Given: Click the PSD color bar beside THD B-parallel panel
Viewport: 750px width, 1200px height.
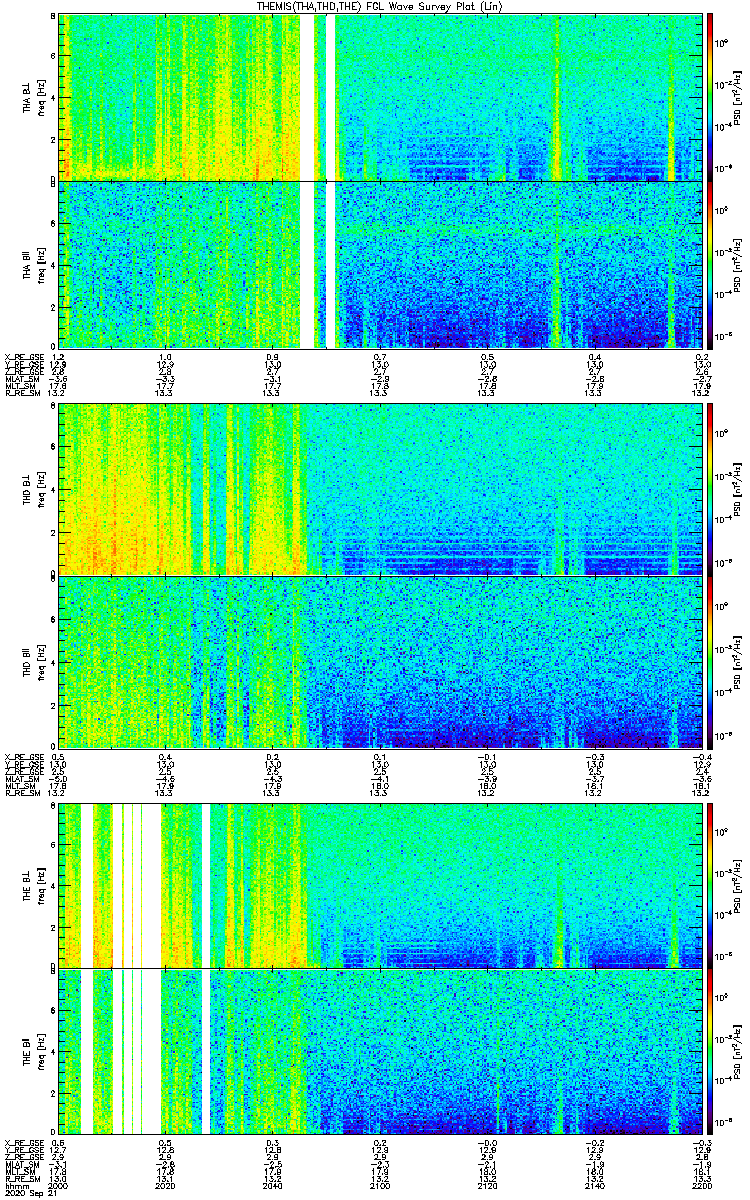Looking at the screenshot, I should (x=710, y=661).
